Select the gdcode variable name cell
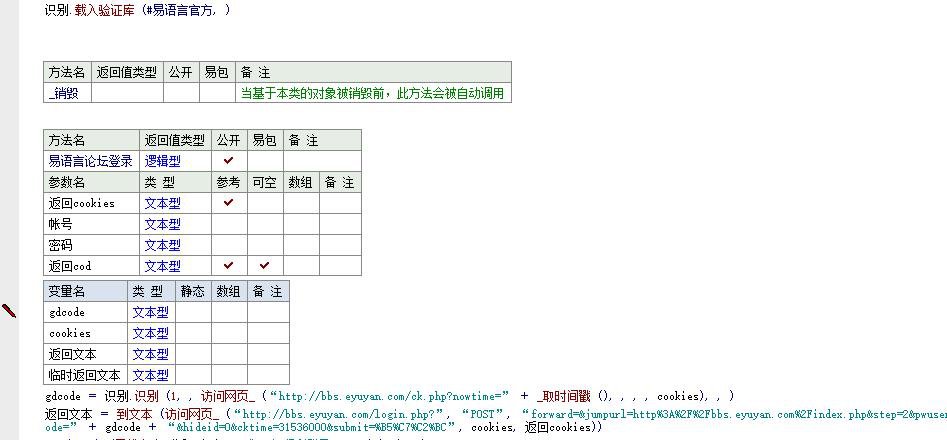Image resolution: width=947 pixels, height=440 pixels. click(x=84, y=312)
